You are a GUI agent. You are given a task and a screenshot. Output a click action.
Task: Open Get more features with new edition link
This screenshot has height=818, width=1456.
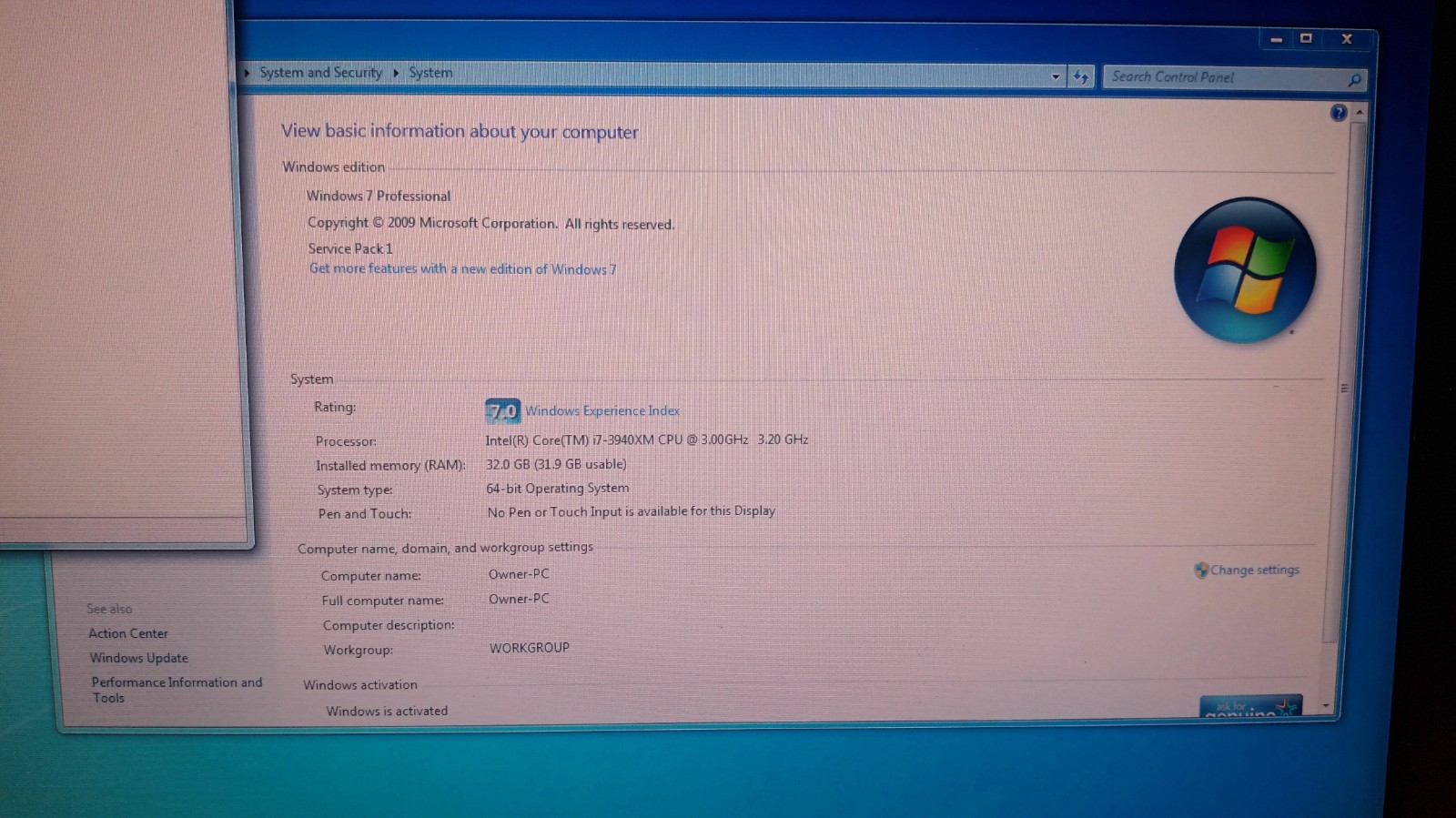click(x=462, y=268)
